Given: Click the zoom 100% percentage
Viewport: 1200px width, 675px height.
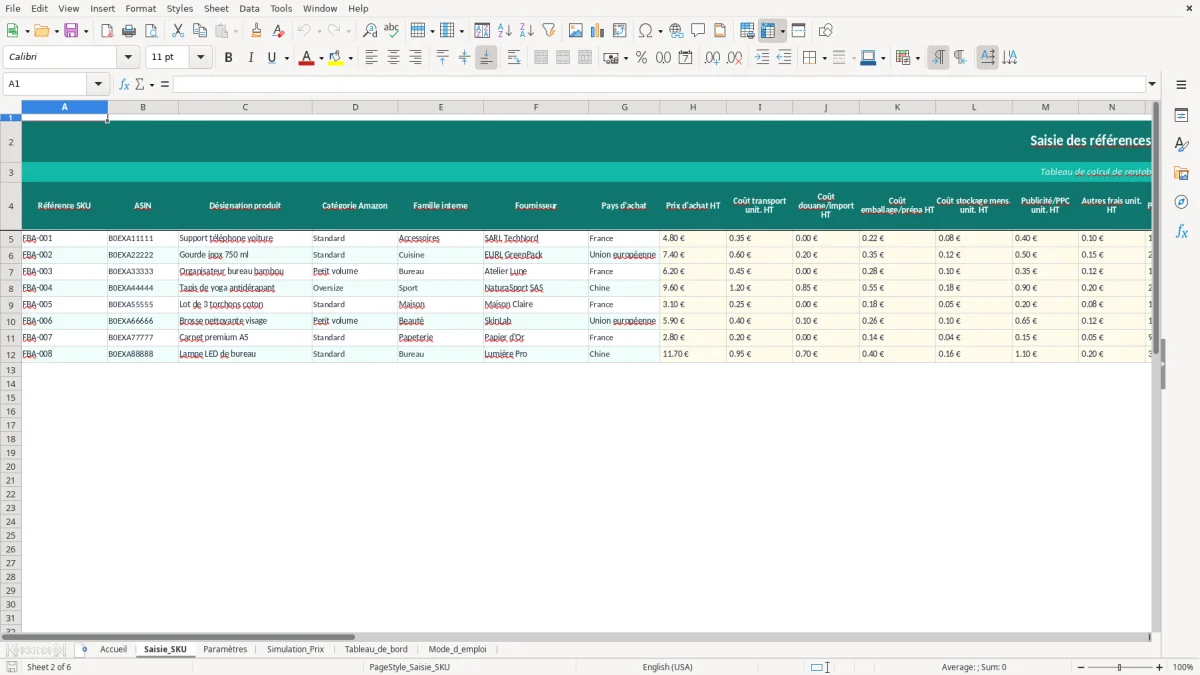Looking at the screenshot, I should (1183, 667).
